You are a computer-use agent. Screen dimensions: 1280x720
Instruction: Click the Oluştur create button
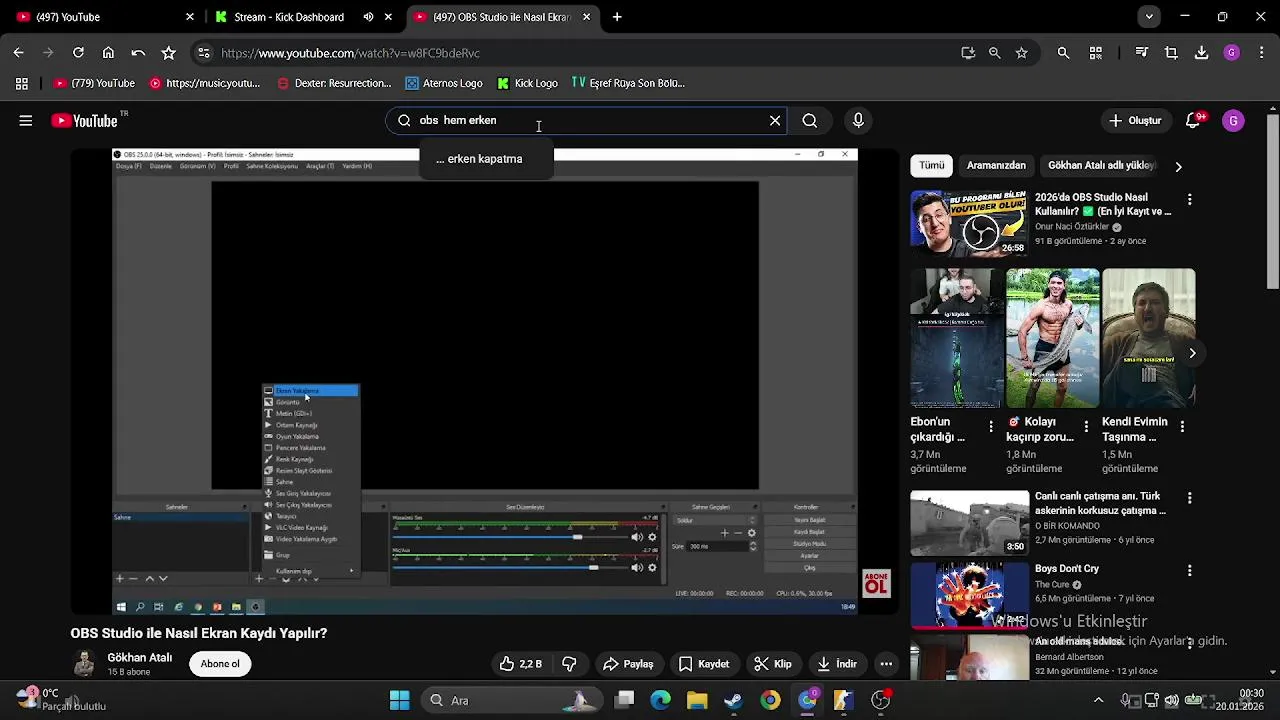pos(1135,120)
